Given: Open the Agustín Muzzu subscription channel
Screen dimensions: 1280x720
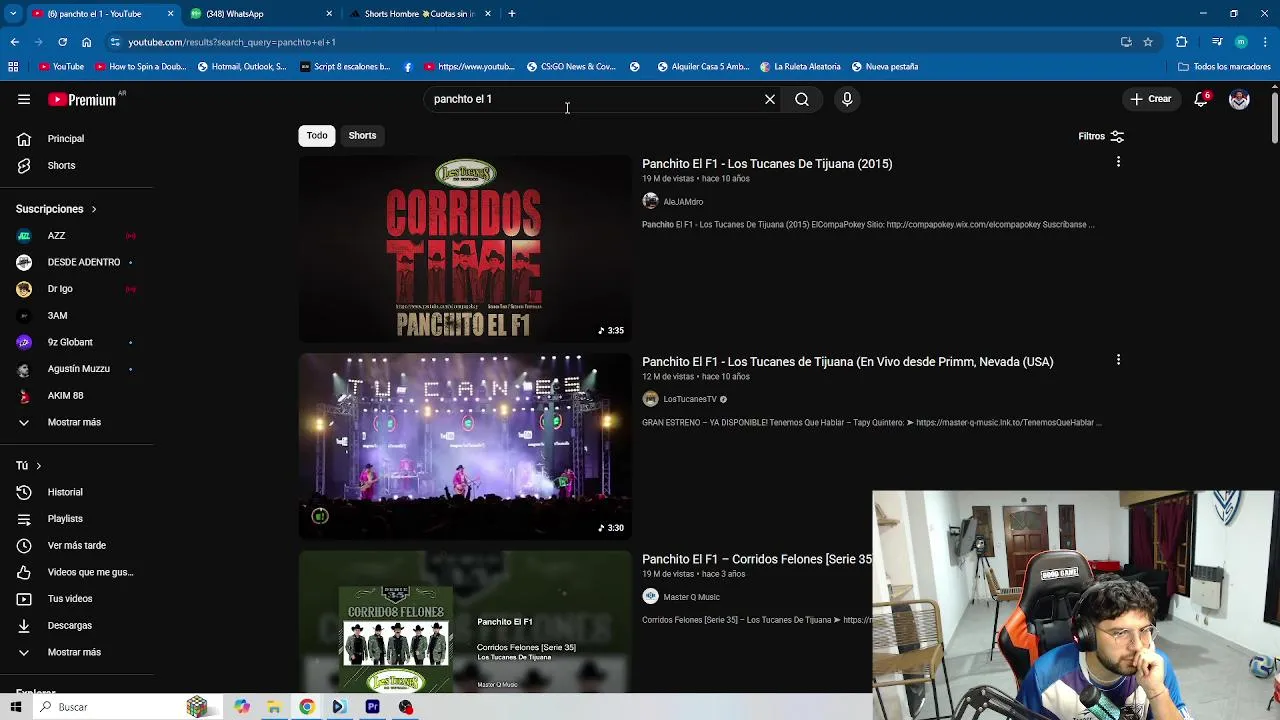Looking at the screenshot, I should [x=77, y=369].
